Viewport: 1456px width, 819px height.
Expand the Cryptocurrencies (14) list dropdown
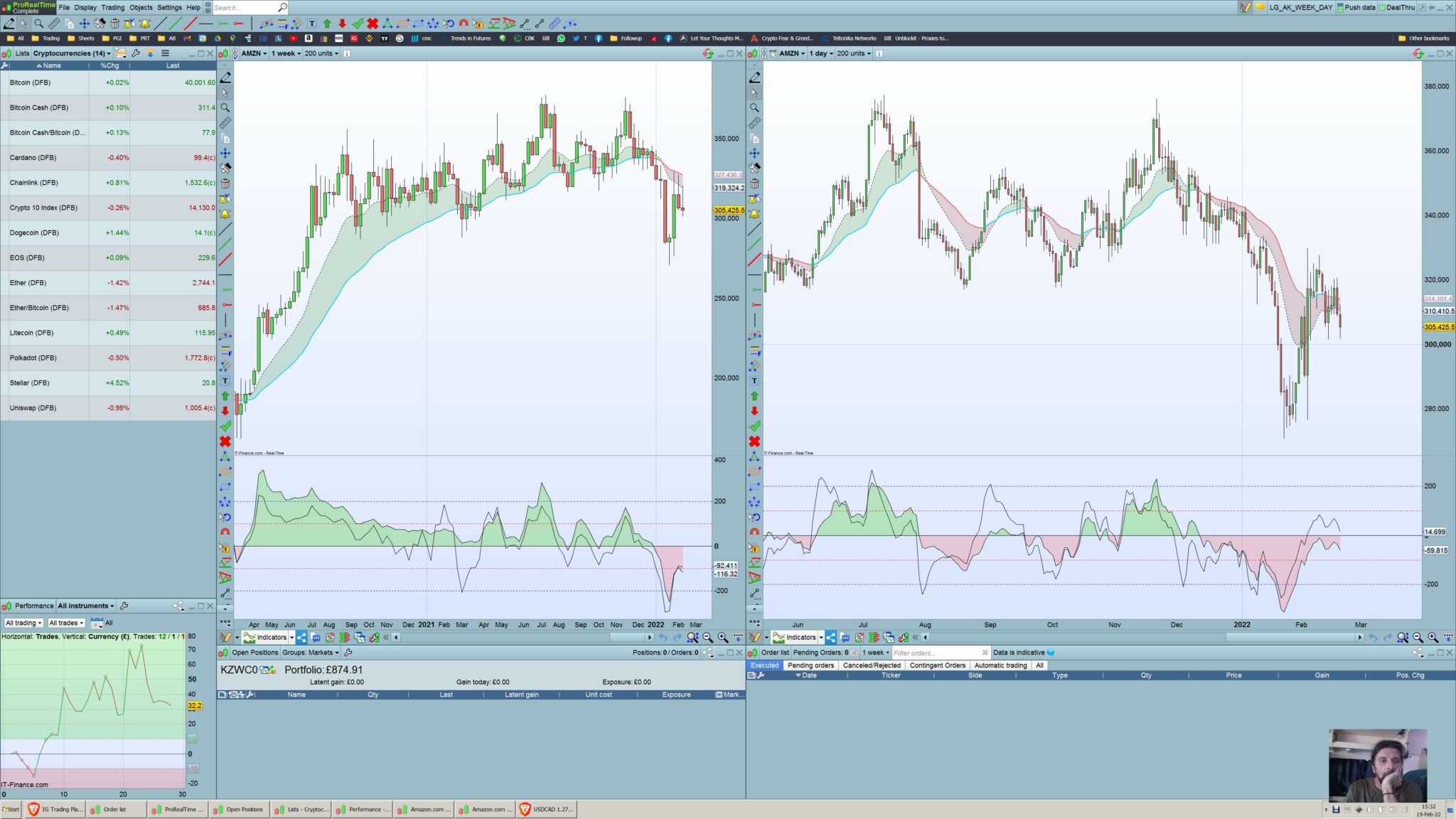click(71, 53)
